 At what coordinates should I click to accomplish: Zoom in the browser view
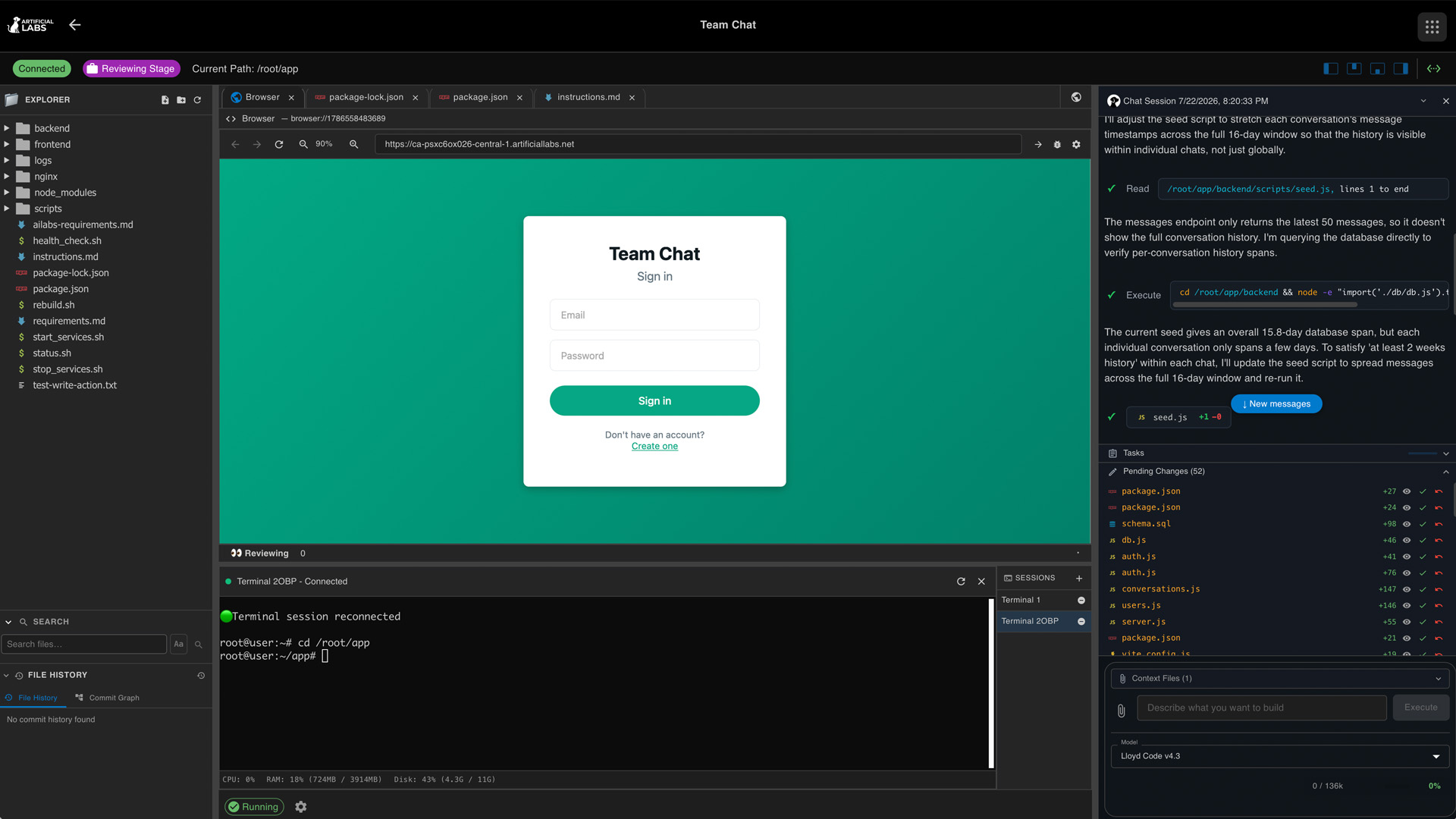click(x=353, y=144)
